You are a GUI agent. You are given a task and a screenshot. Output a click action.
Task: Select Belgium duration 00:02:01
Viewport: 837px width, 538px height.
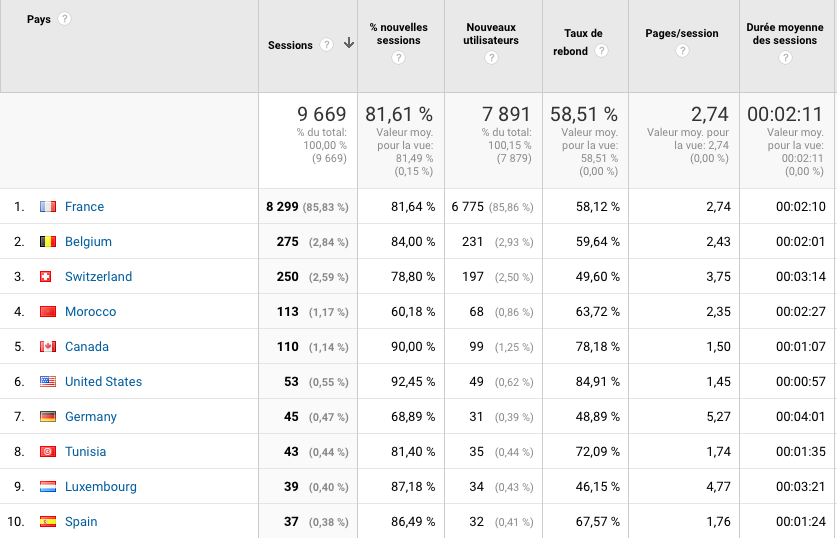coord(801,242)
